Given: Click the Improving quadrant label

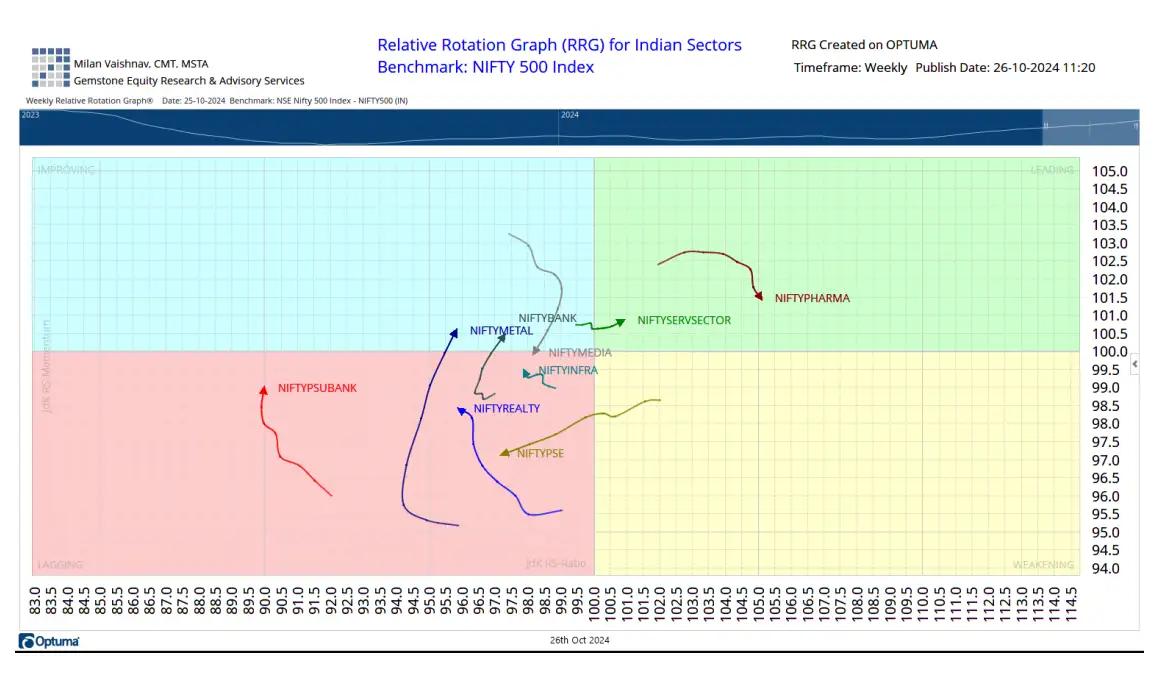Looking at the screenshot, I should coord(66,170).
